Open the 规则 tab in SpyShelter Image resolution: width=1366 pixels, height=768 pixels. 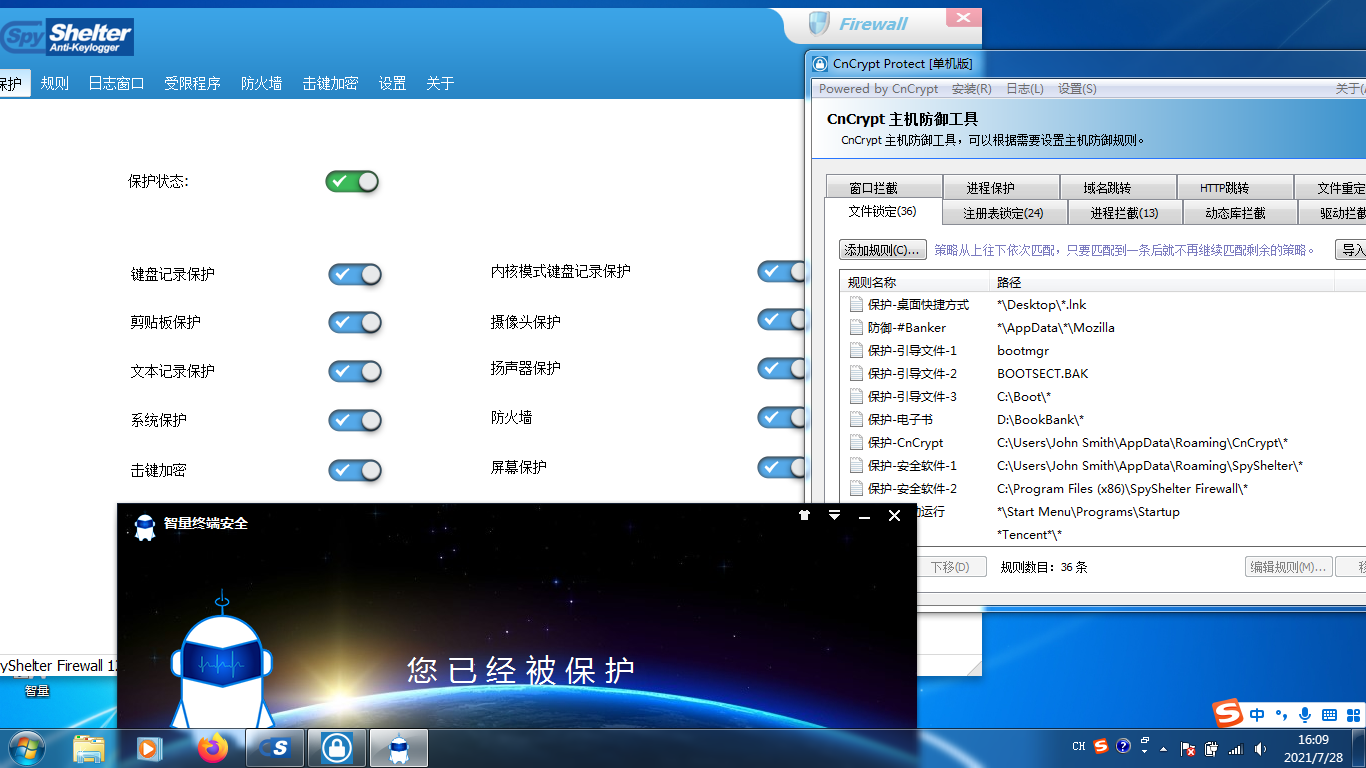[55, 84]
